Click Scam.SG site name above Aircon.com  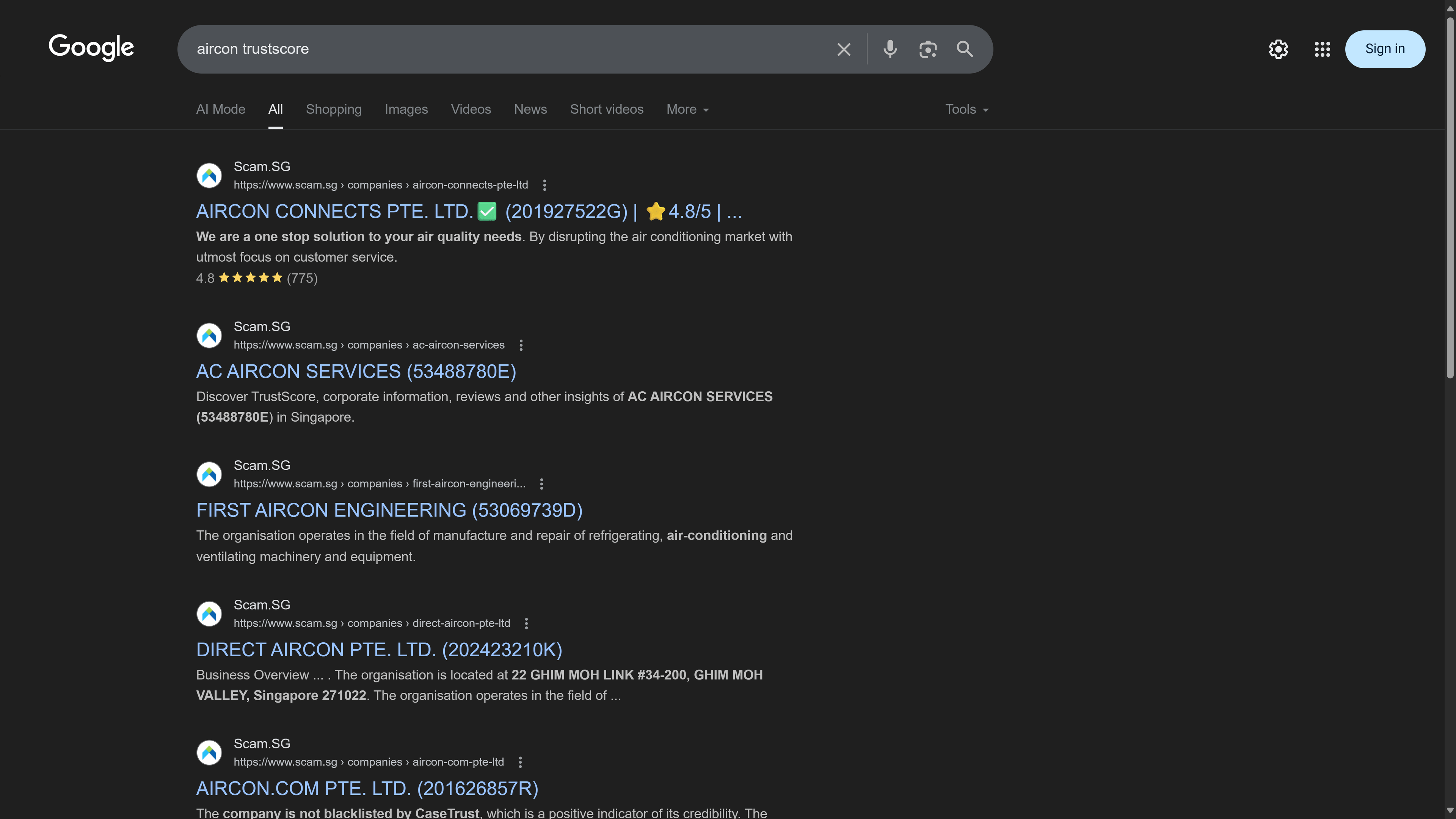(262, 744)
